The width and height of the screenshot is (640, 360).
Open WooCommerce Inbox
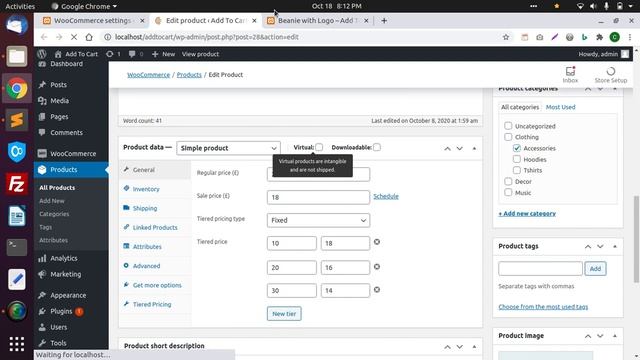[x=570, y=75]
